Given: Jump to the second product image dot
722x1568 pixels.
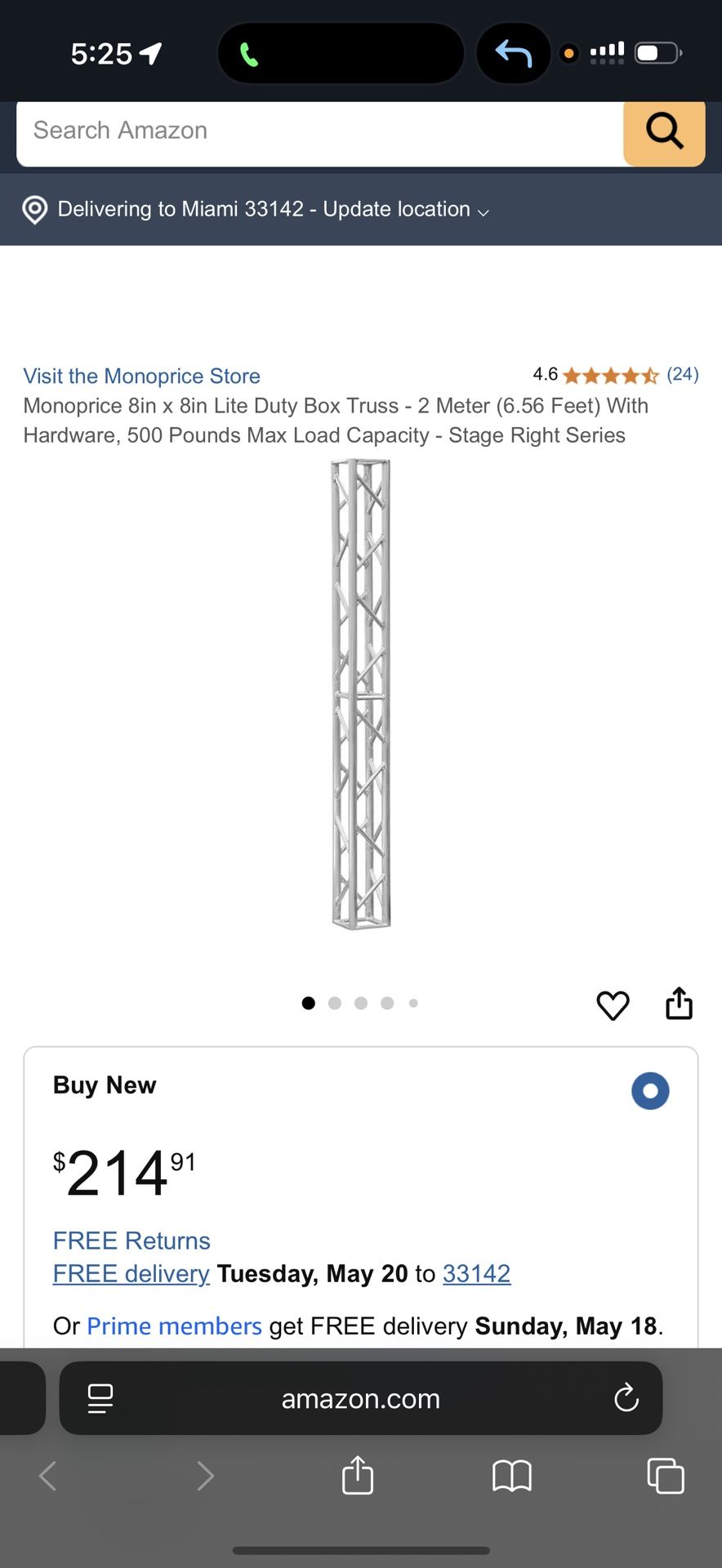Looking at the screenshot, I should 335,1003.
